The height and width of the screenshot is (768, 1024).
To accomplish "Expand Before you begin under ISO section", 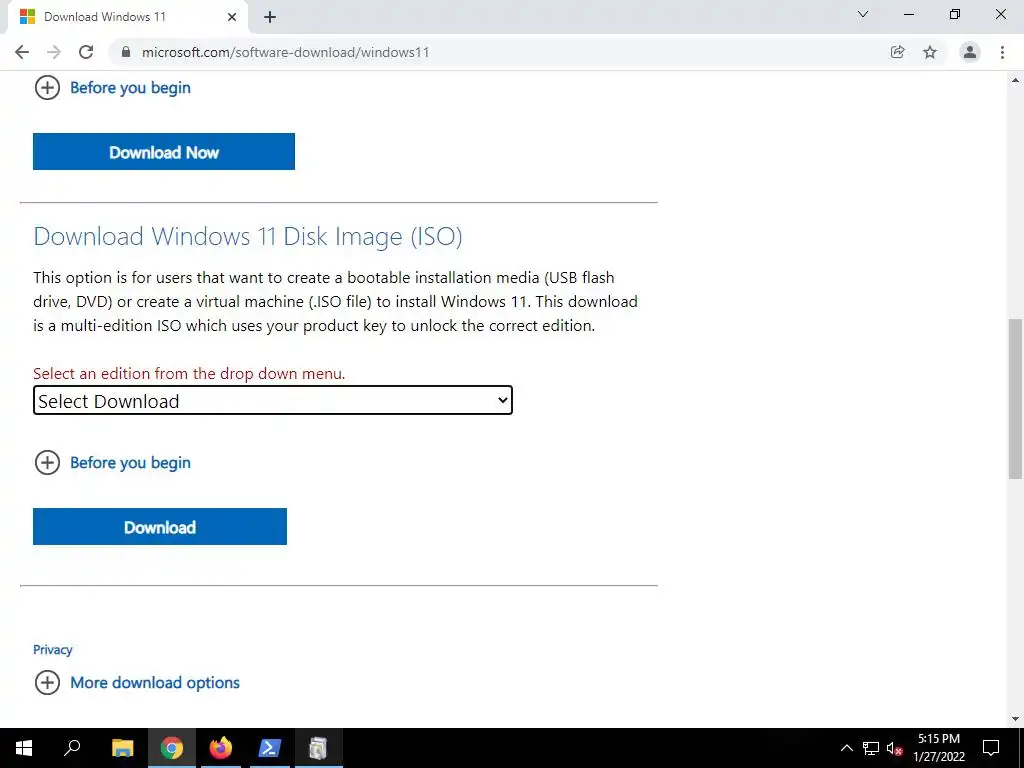I will coord(112,462).
